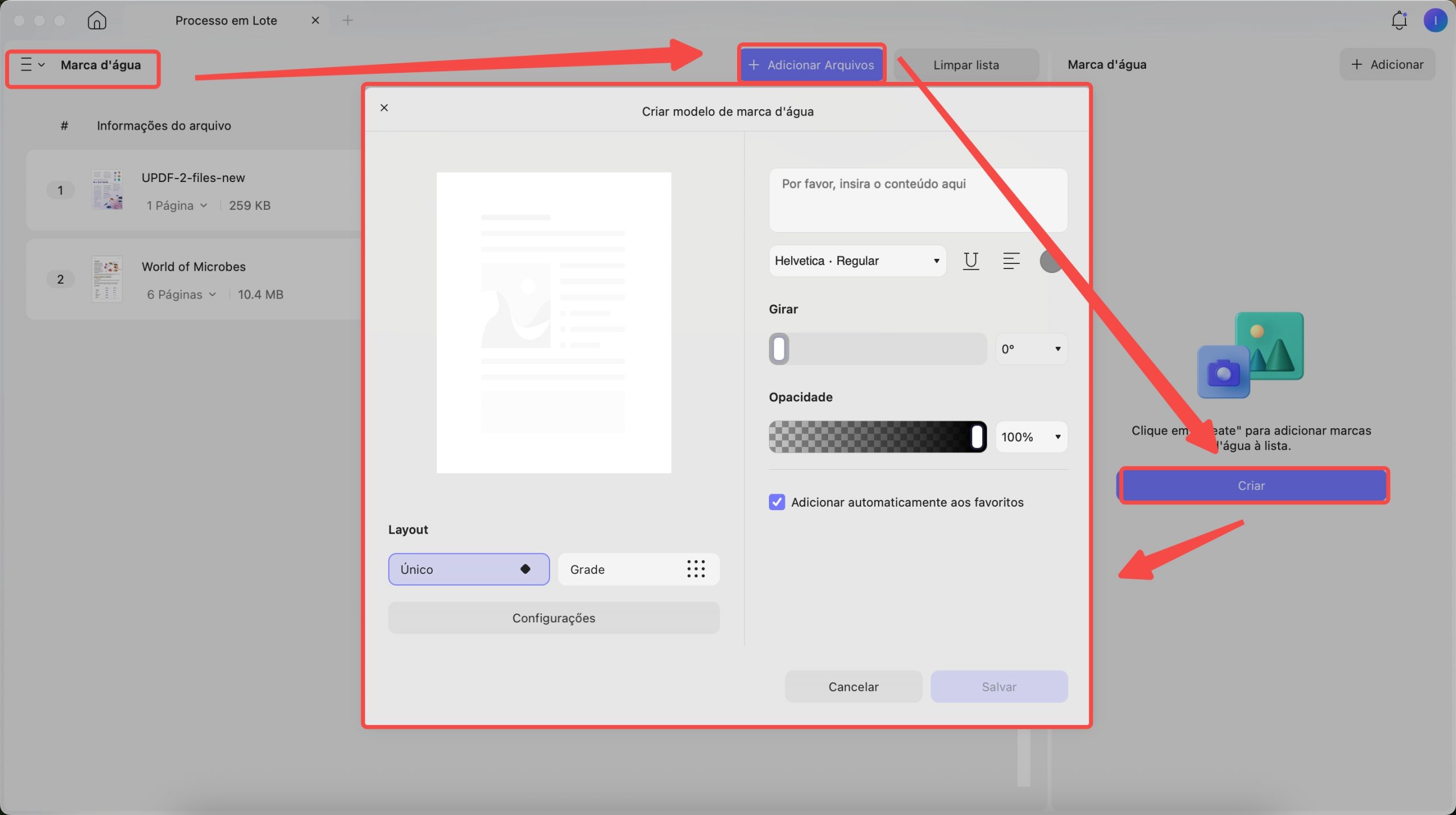The height and width of the screenshot is (815, 1456).
Task: Select the World of Microbes file name
Action: pyautogui.click(x=193, y=267)
